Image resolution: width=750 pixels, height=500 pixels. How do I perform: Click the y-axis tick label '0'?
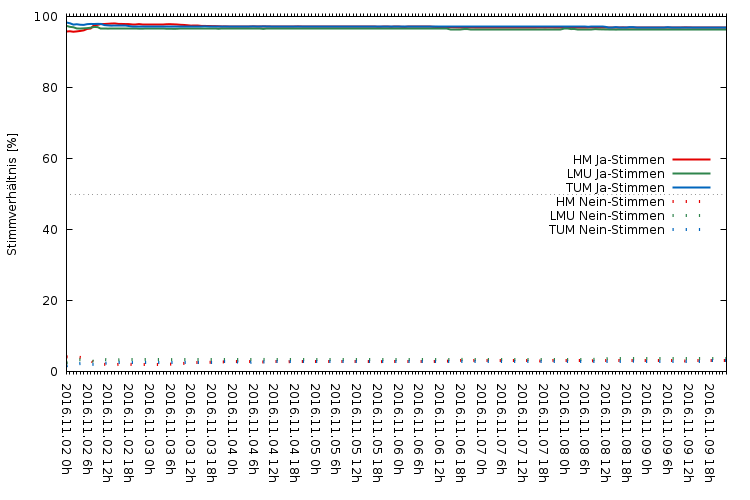(54, 372)
